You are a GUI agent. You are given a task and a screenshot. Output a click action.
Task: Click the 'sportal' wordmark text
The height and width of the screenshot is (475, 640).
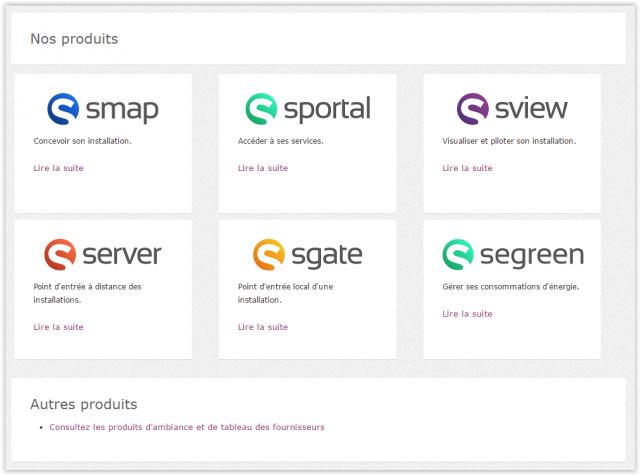tap(327, 109)
